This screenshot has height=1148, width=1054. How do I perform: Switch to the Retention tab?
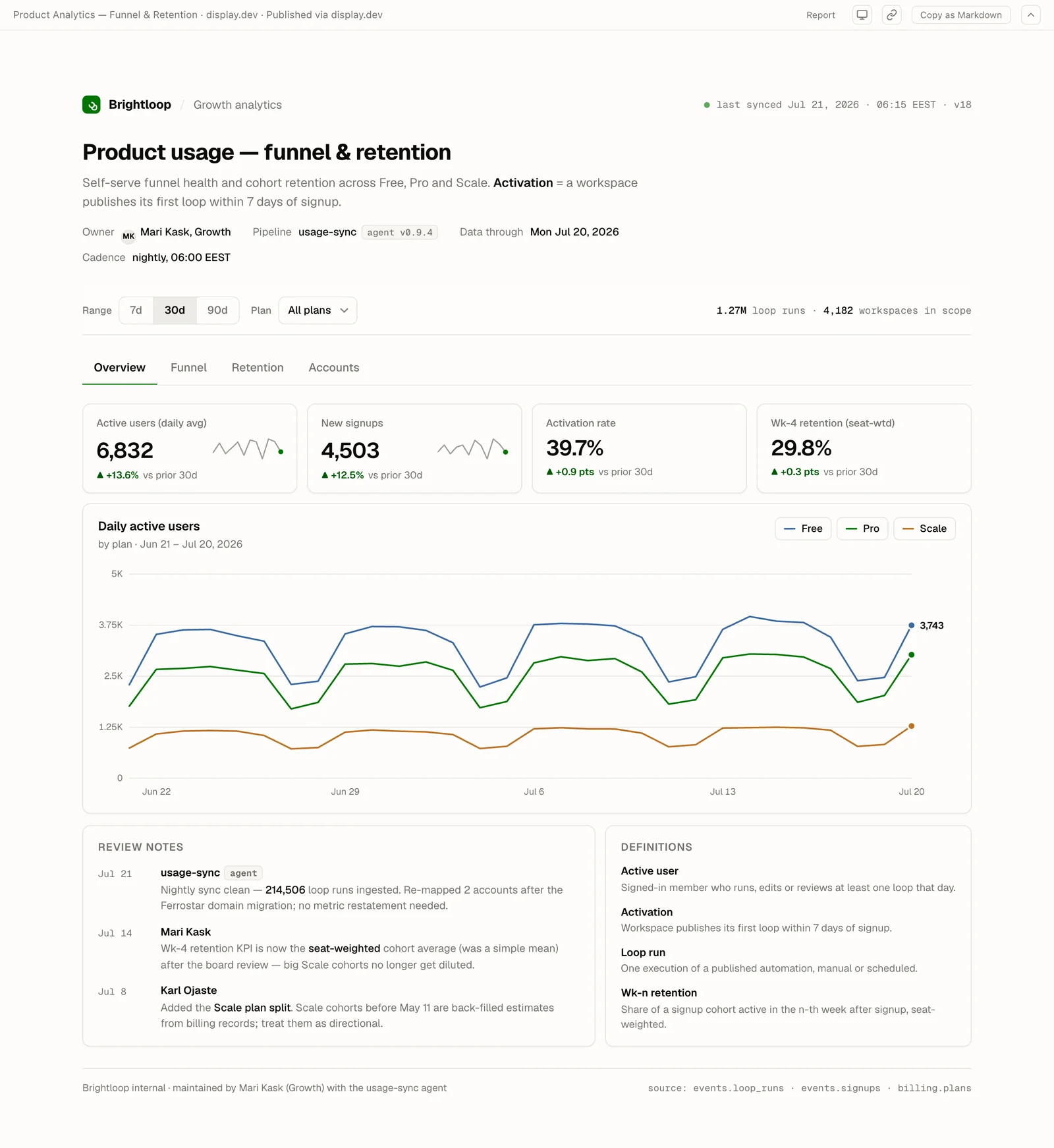pos(258,368)
